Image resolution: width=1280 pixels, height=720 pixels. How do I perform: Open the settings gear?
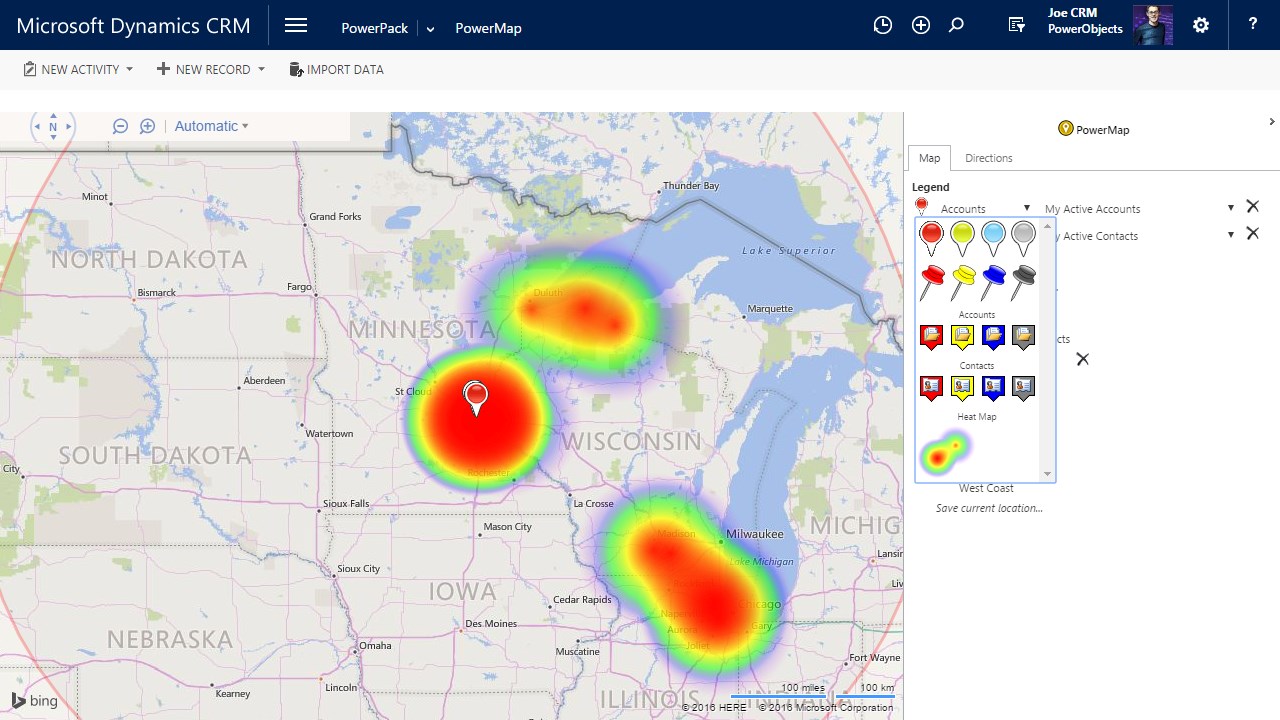[x=1201, y=26]
